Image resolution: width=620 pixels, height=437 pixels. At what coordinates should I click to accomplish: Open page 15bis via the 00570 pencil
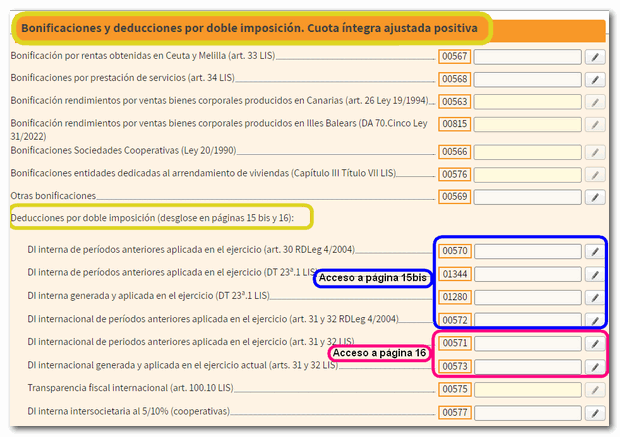pos(594,250)
